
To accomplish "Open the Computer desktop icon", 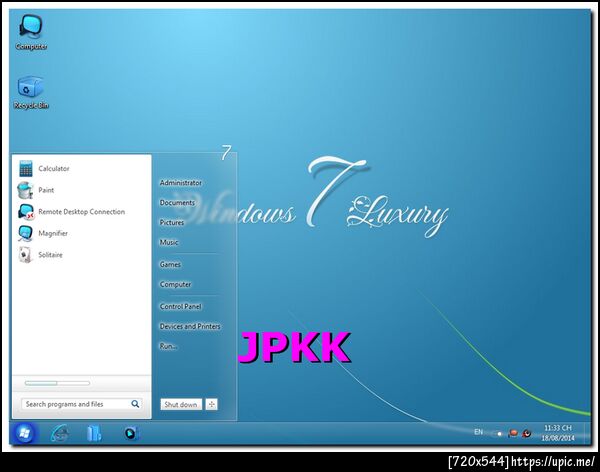I will 31,32.
